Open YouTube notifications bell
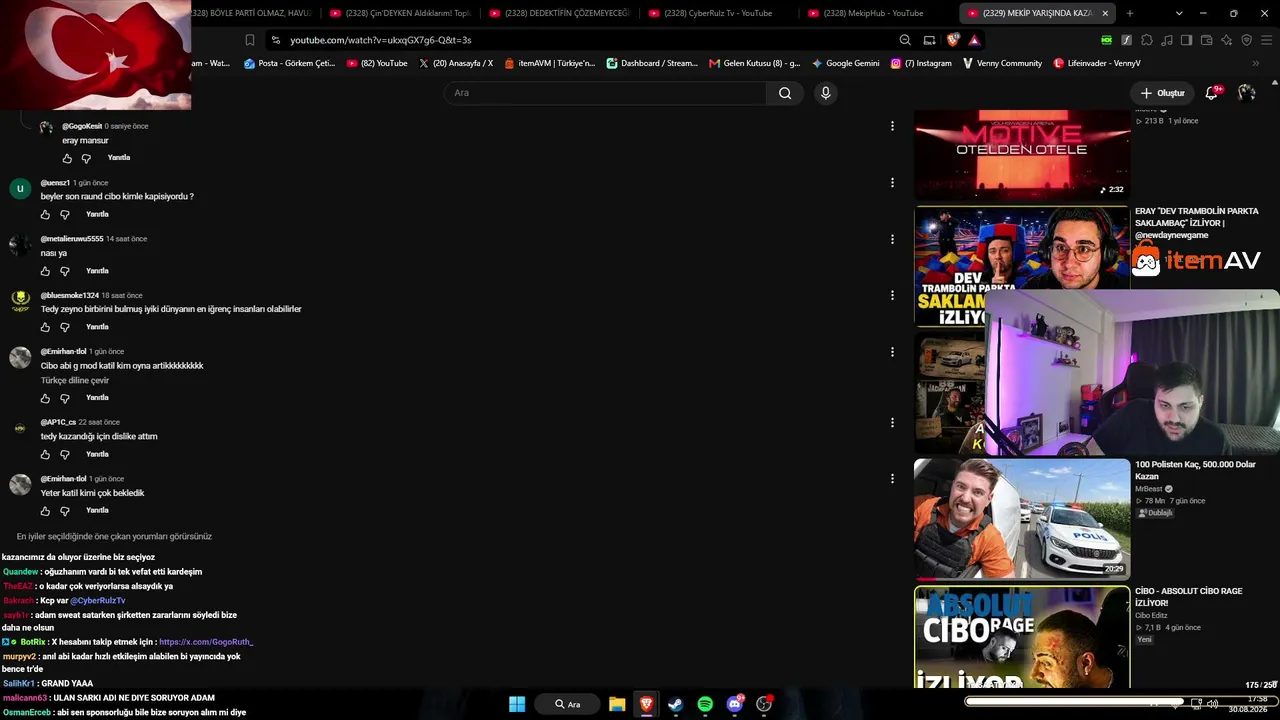This screenshot has height=720, width=1280. click(x=1211, y=93)
